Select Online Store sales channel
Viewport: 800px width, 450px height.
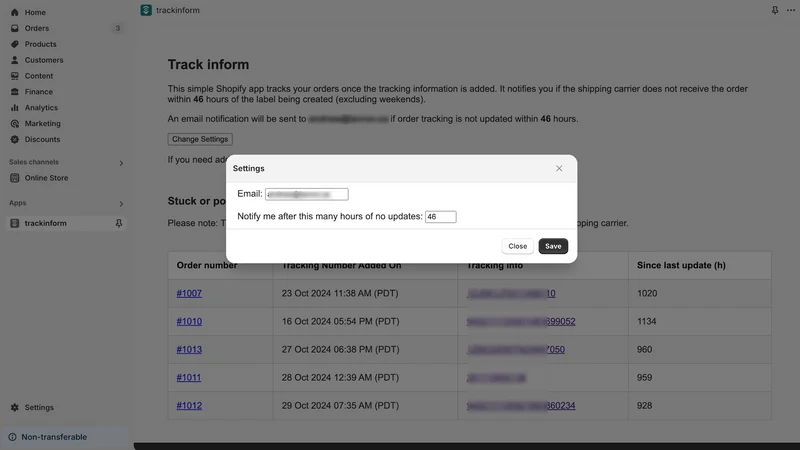click(46, 178)
